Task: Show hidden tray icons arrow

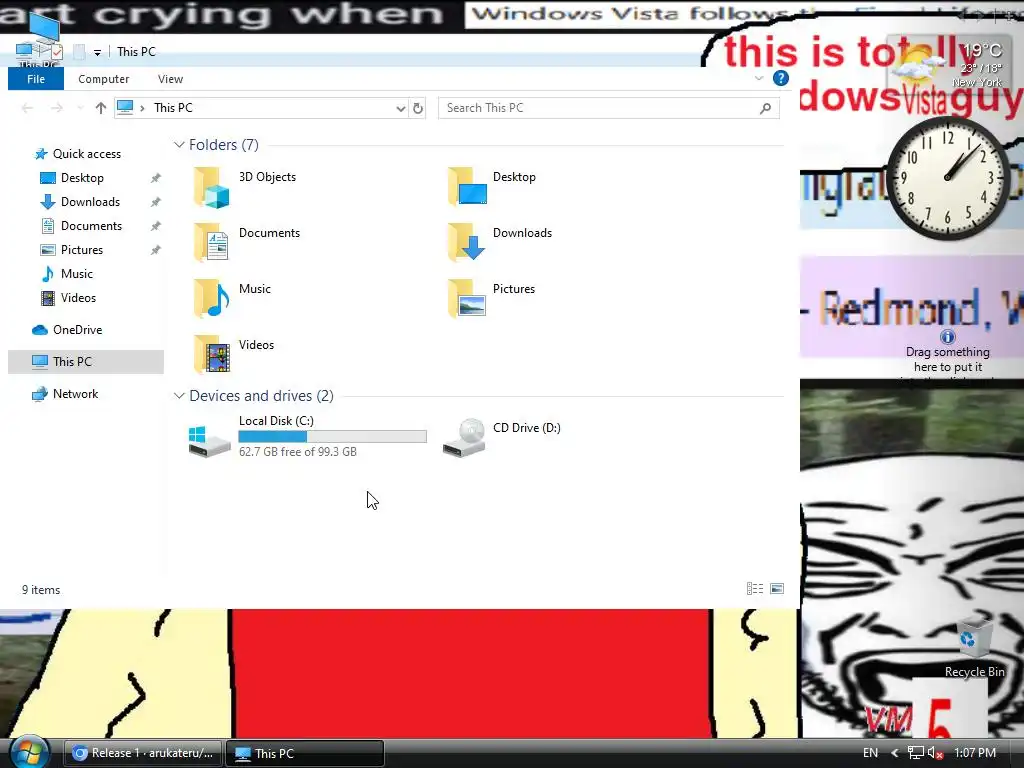Action: (895, 753)
